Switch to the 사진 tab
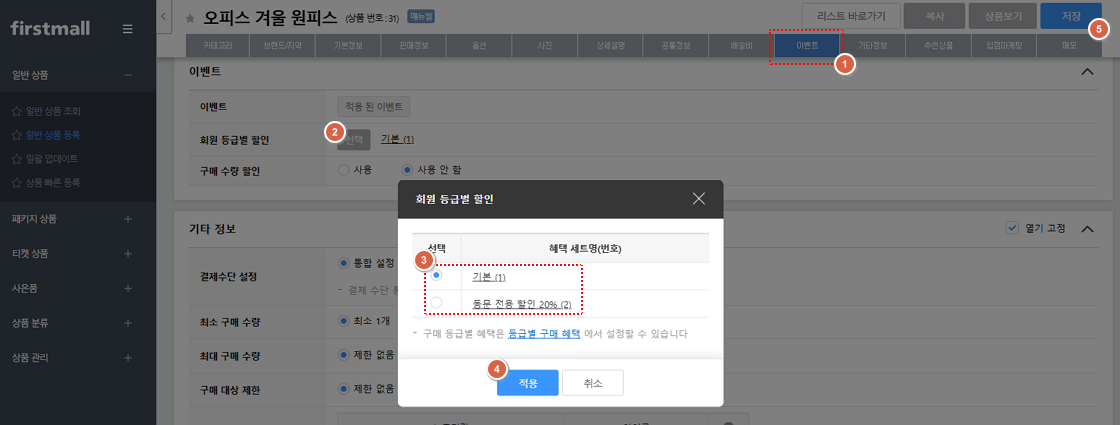1120x425 pixels. click(x=545, y=45)
